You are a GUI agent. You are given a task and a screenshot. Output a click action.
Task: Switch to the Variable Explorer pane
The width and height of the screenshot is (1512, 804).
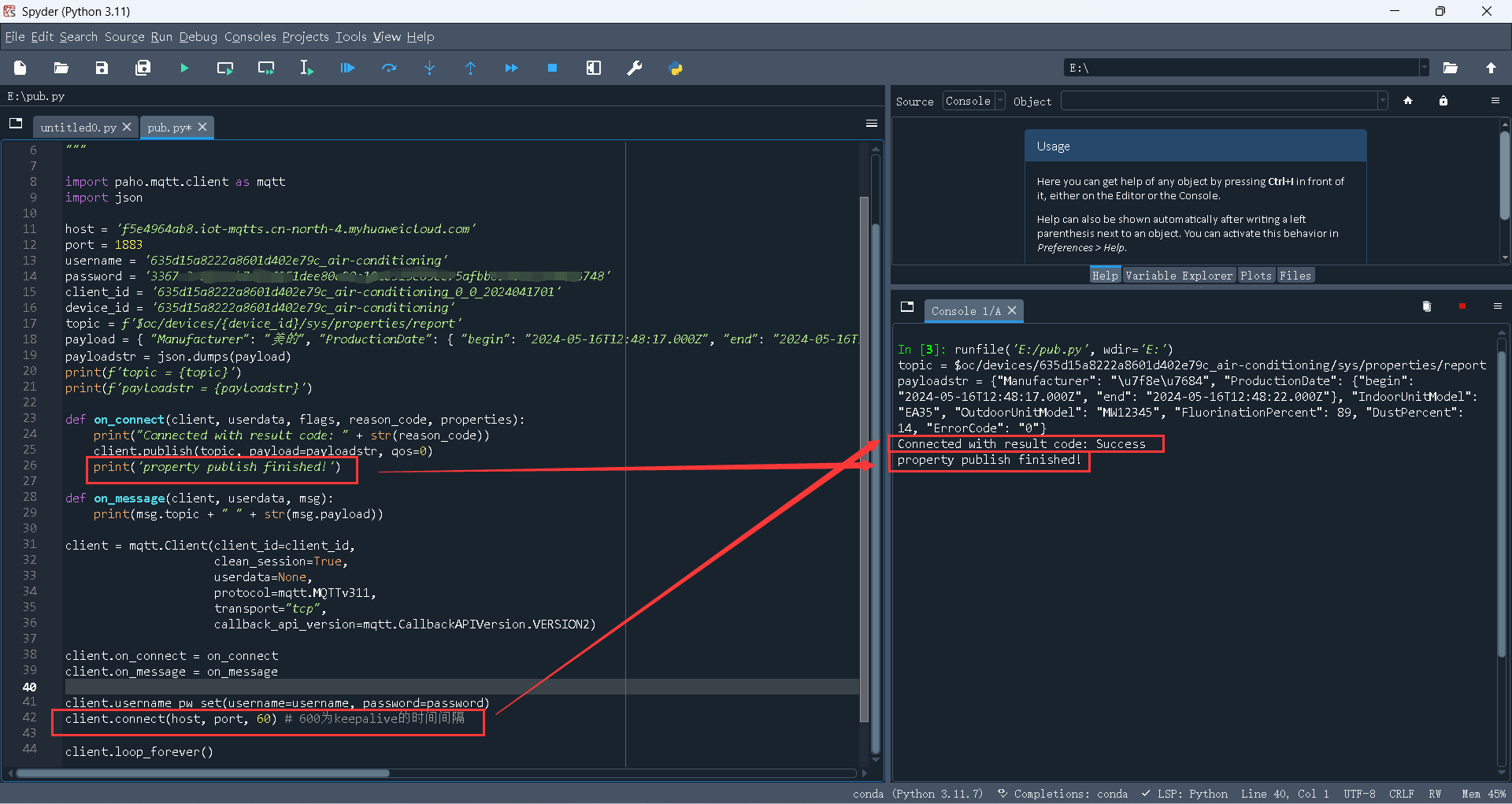(x=1178, y=276)
